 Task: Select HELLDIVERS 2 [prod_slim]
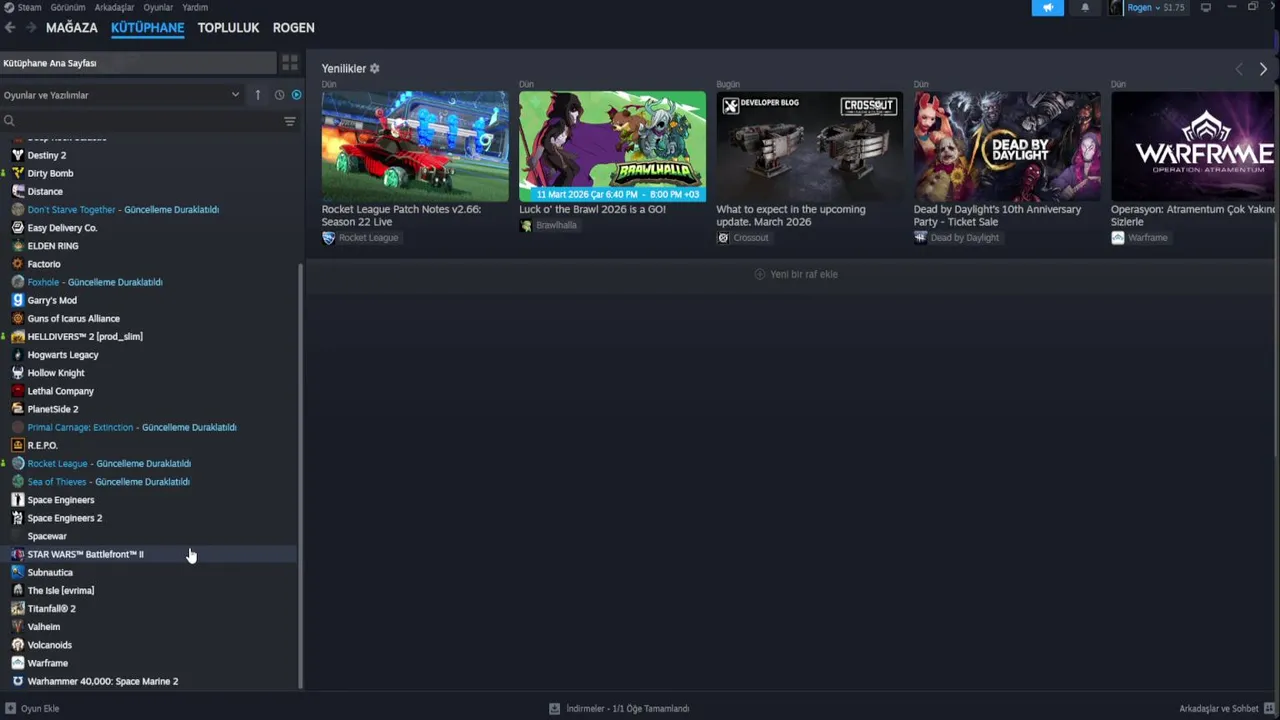coord(150,337)
